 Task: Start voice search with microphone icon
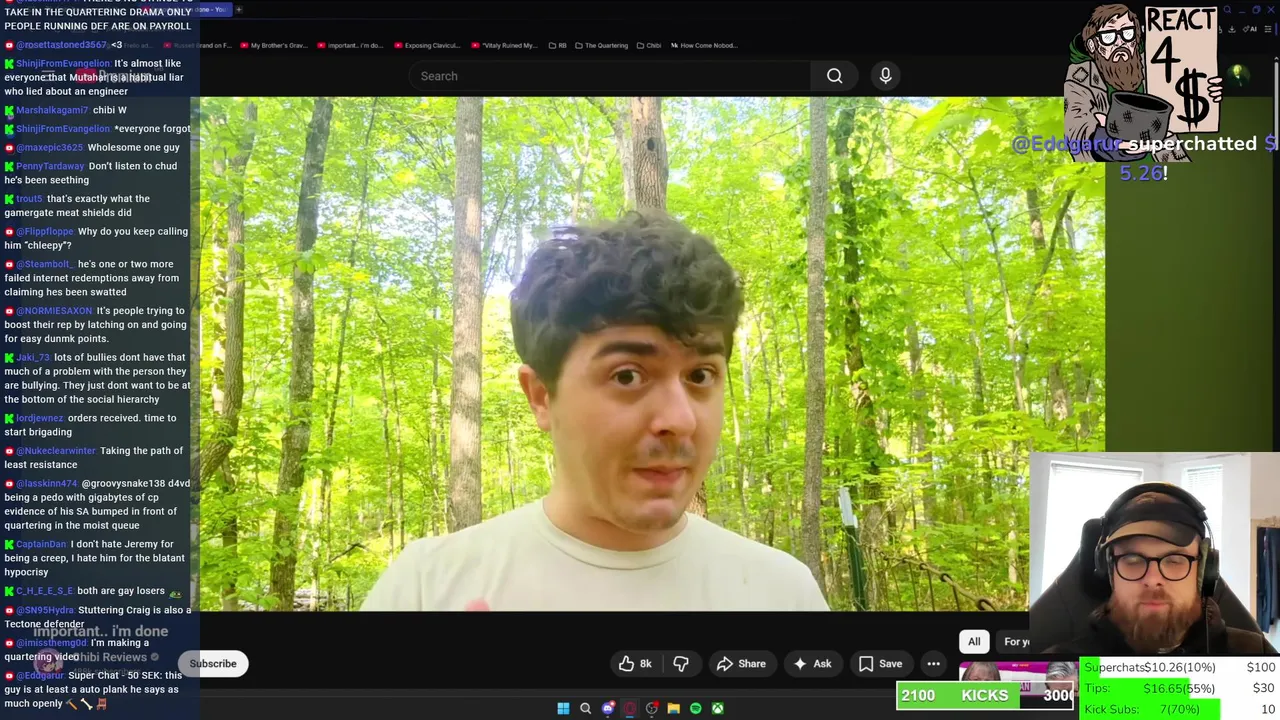point(885,76)
